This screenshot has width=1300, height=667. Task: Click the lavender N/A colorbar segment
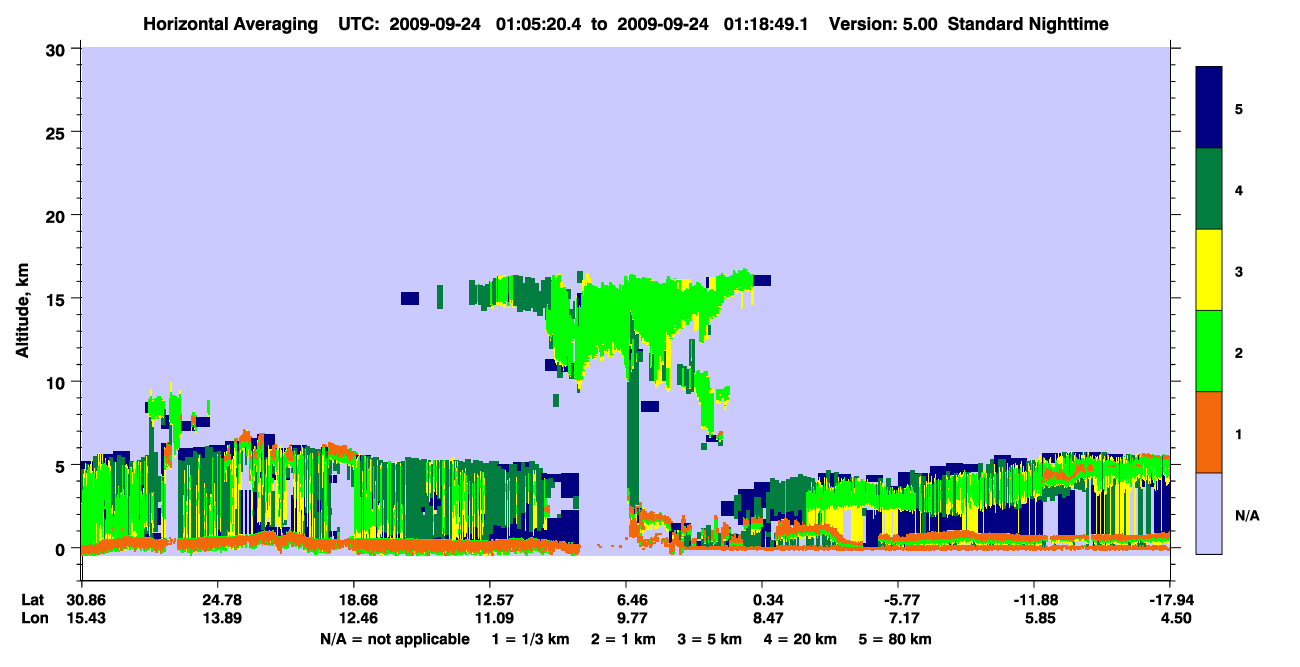(1209, 513)
